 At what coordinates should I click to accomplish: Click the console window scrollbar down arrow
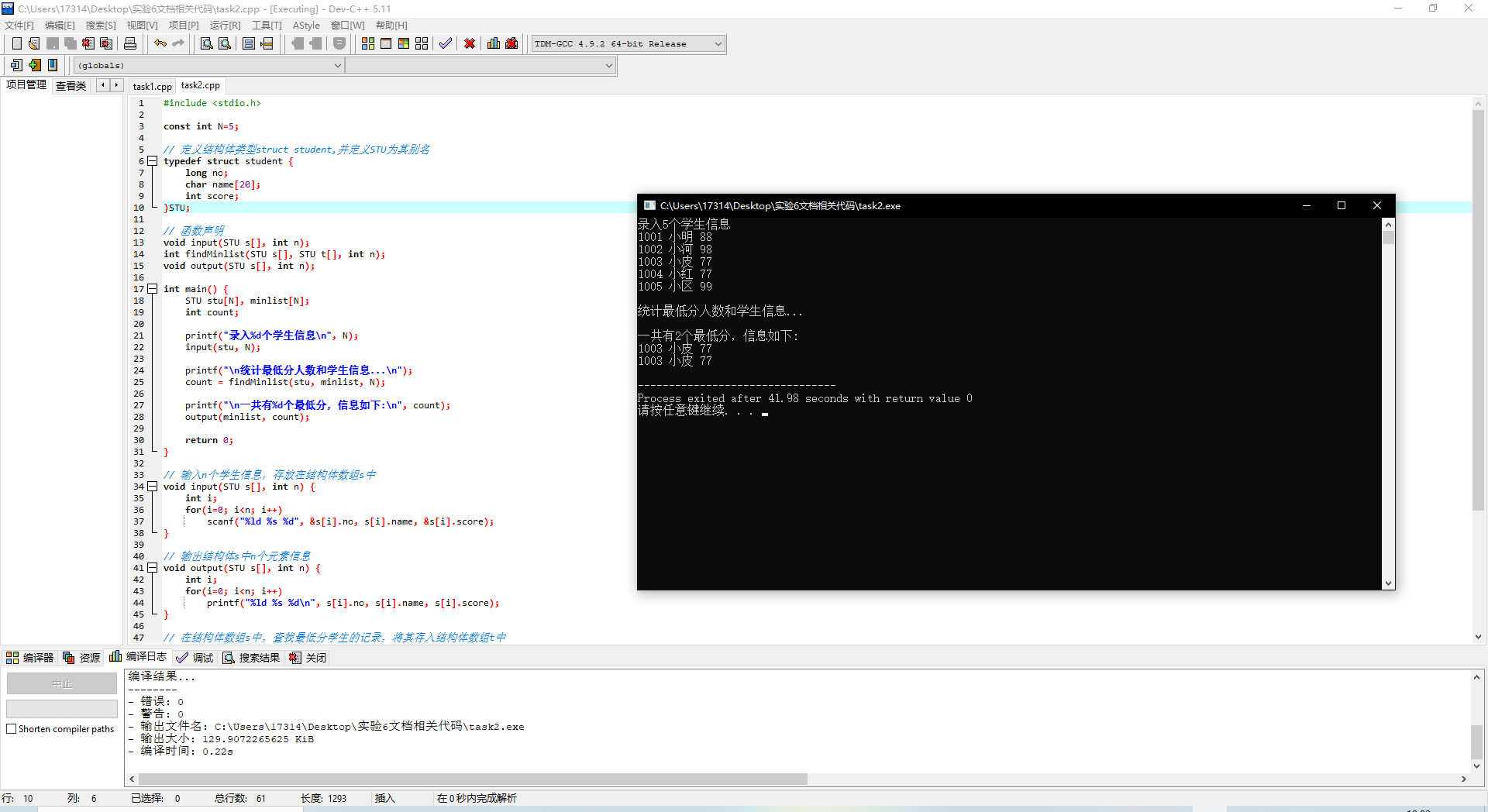(1388, 583)
